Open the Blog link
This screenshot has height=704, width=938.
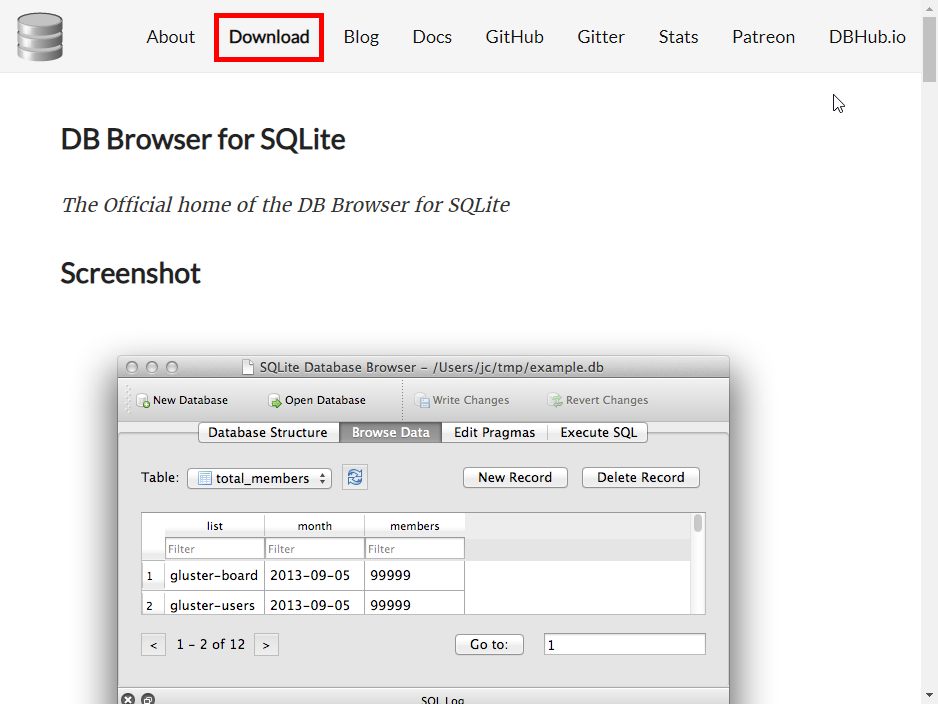pos(361,37)
